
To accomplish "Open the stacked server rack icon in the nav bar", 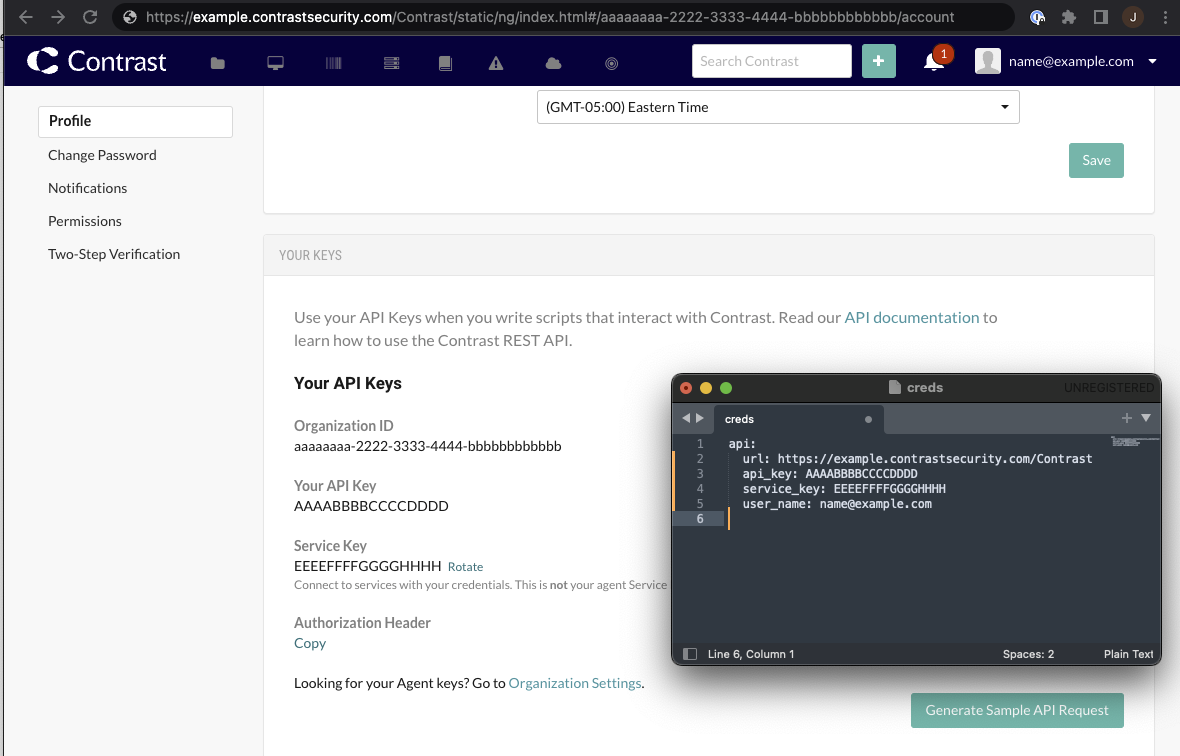I will pos(391,63).
